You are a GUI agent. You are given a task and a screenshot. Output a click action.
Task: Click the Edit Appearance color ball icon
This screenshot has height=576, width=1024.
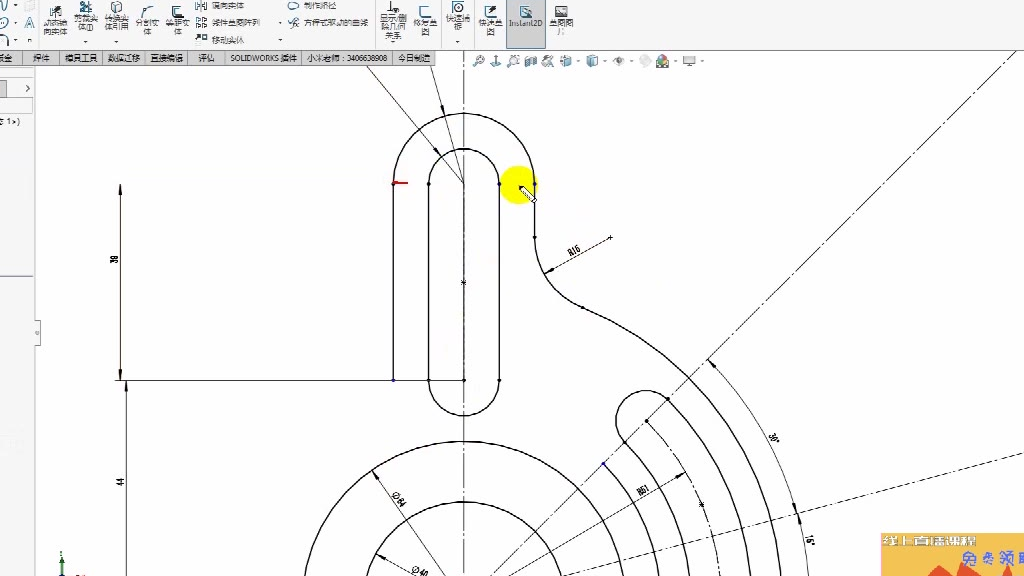(x=644, y=61)
